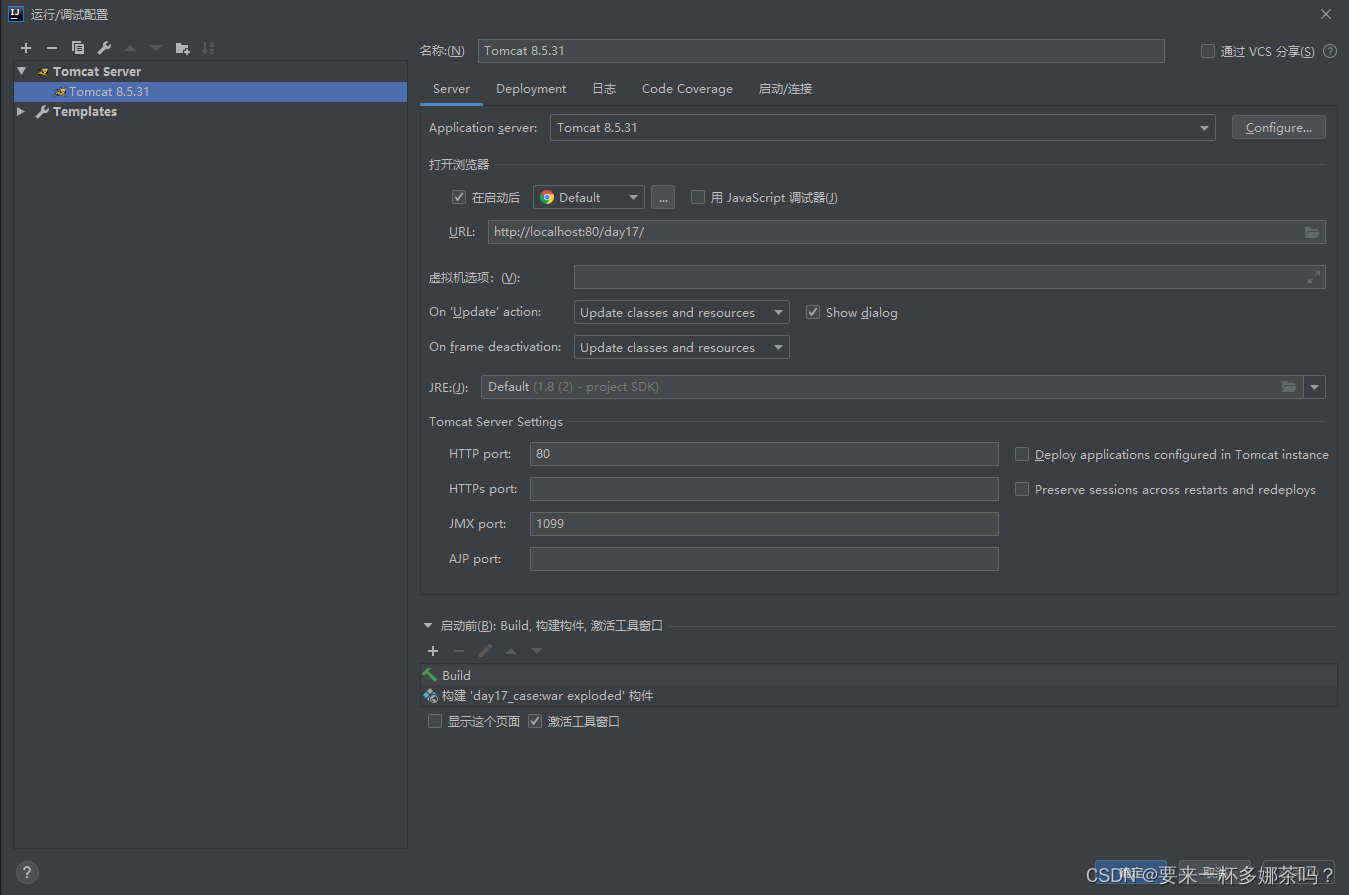Collapse the Tomcat Server tree node
The height and width of the screenshot is (895, 1349).
[22, 71]
